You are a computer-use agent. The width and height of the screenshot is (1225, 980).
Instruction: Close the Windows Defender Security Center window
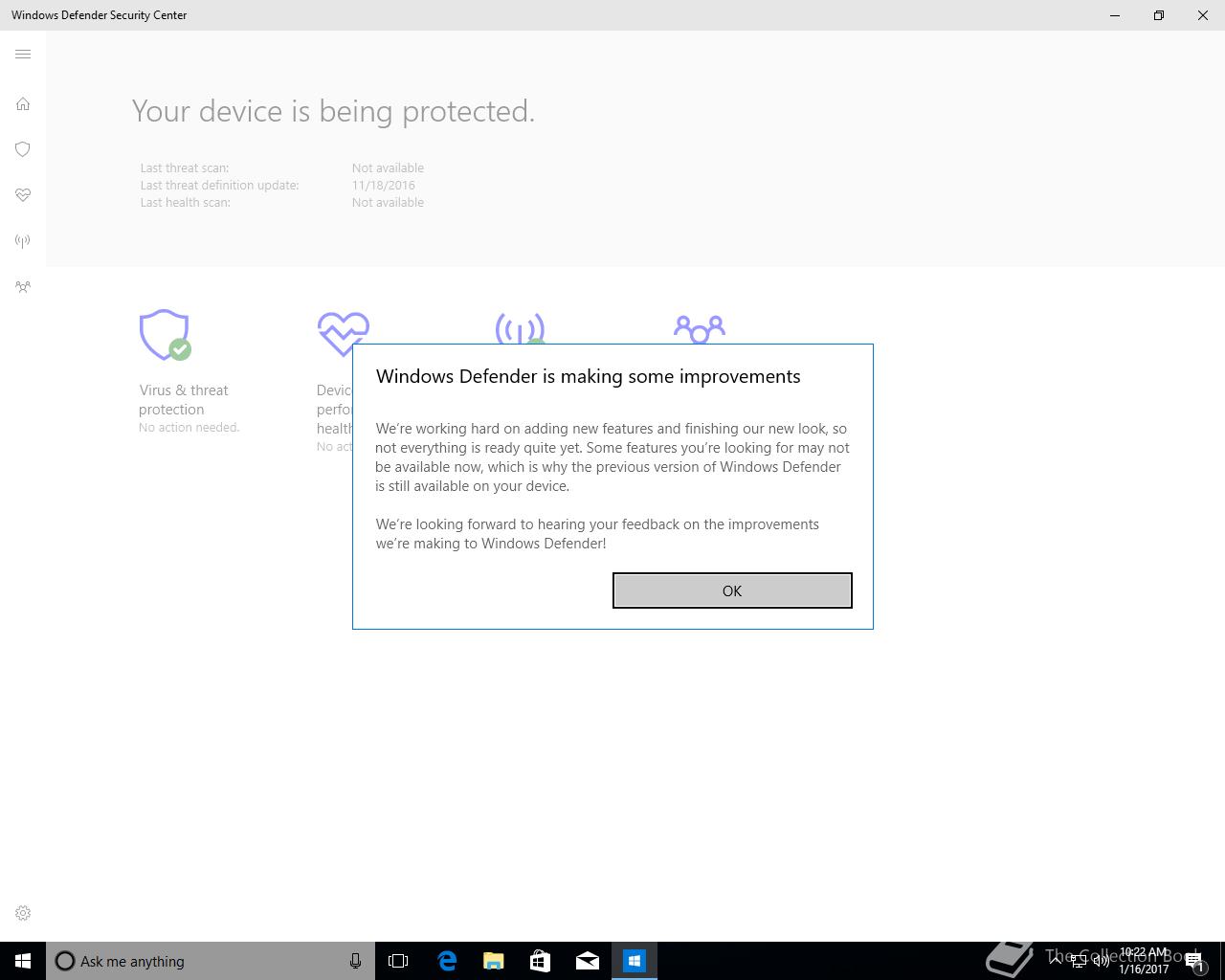[1203, 15]
